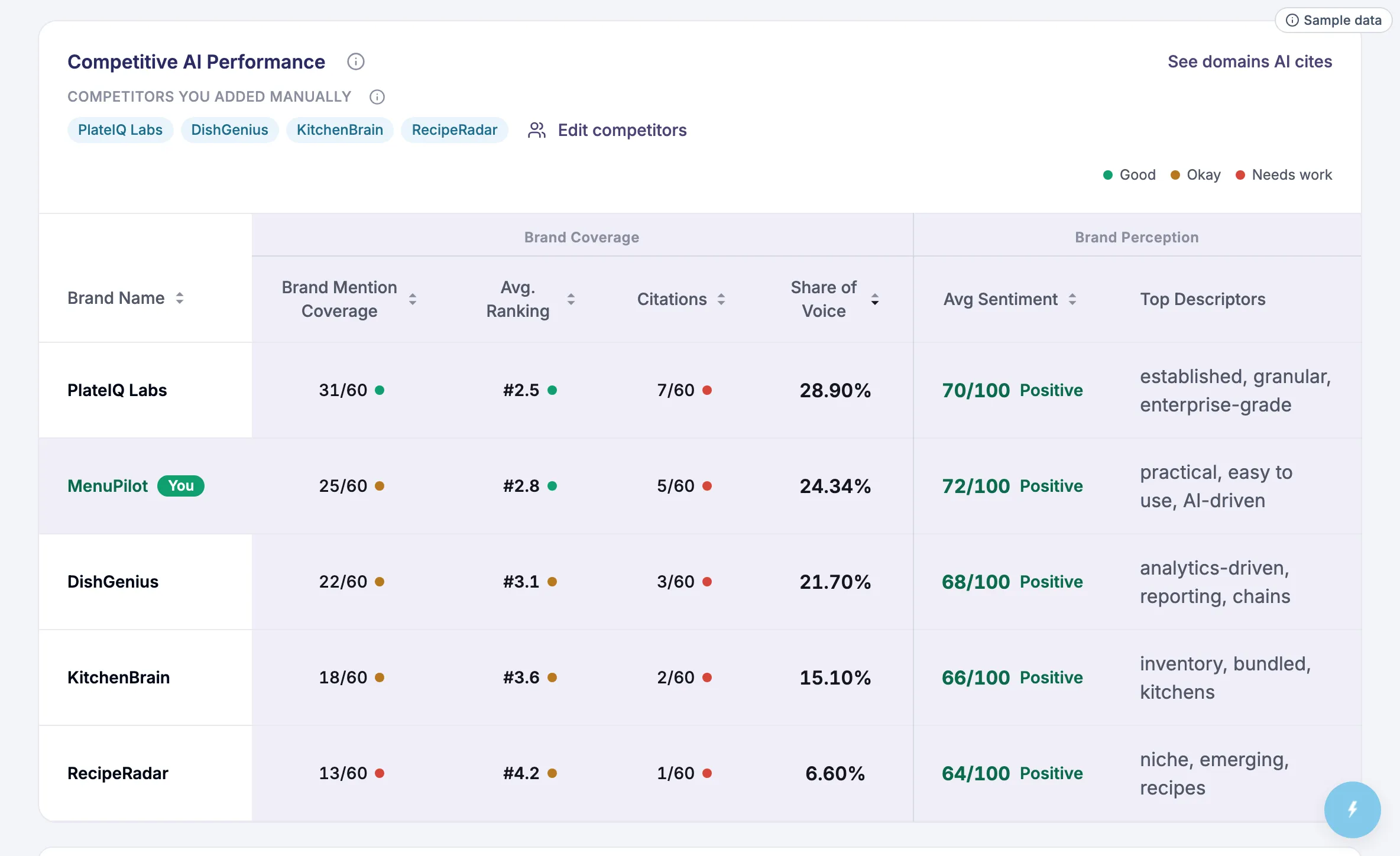This screenshot has height=856, width=1400.
Task: Click the amber Okay legend dot
Action: (1175, 175)
